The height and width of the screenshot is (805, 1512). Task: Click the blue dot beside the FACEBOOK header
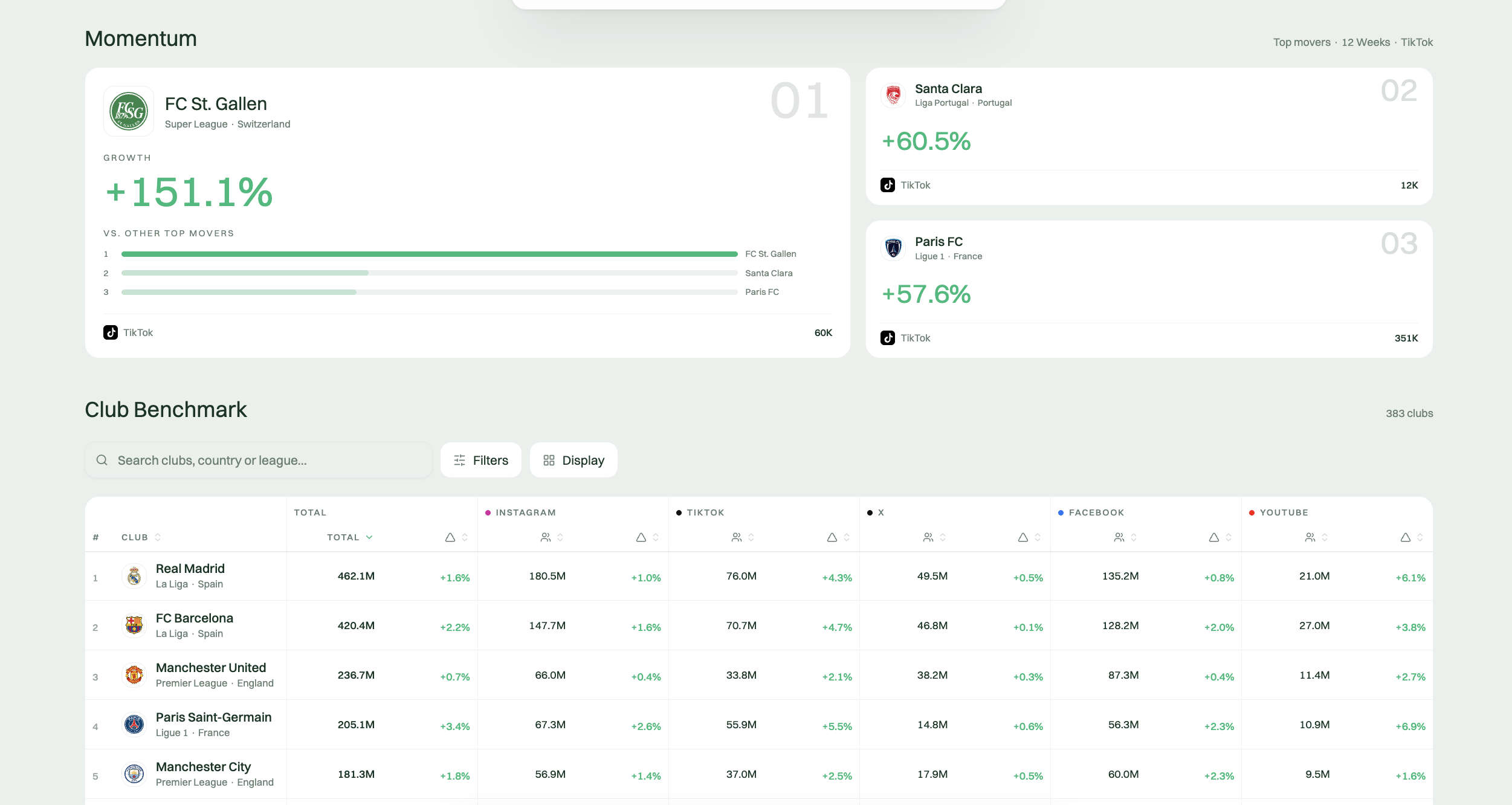[1061, 512]
